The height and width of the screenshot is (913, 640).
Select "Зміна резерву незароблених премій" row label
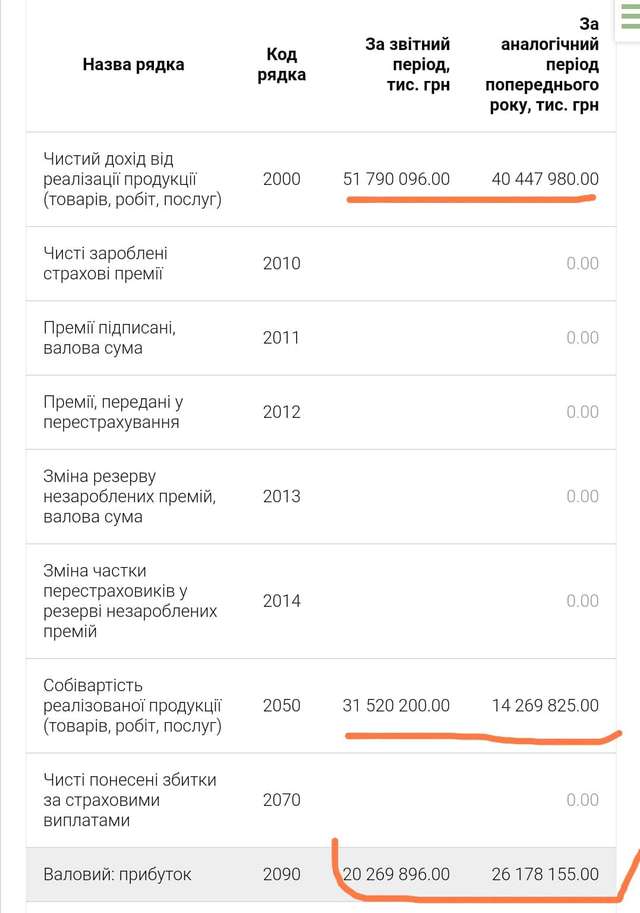pos(130,496)
